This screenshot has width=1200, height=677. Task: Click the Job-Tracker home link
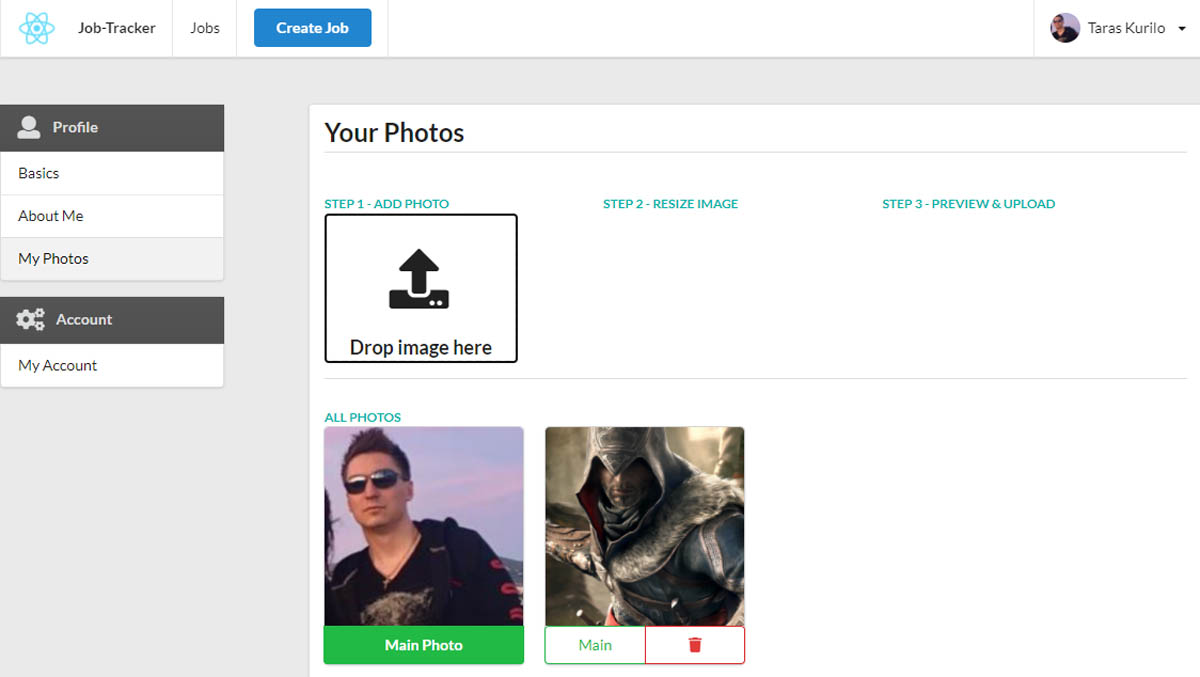(116, 27)
